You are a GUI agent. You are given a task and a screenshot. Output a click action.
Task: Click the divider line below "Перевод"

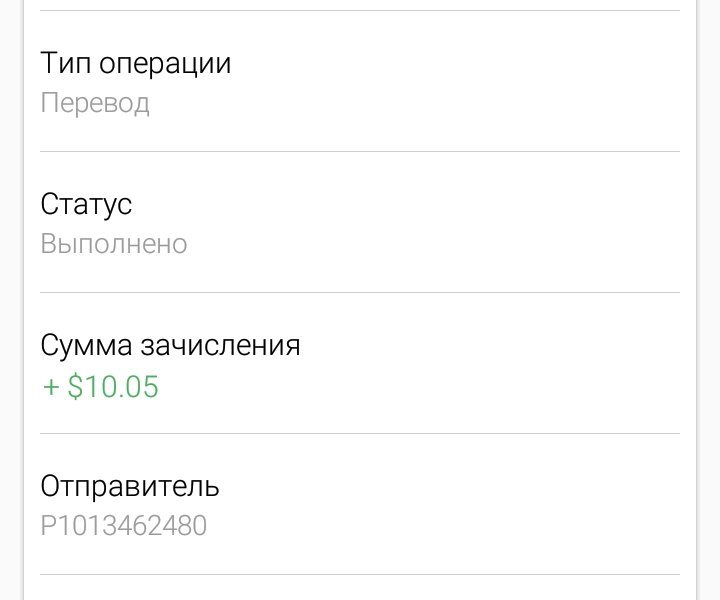point(360,151)
